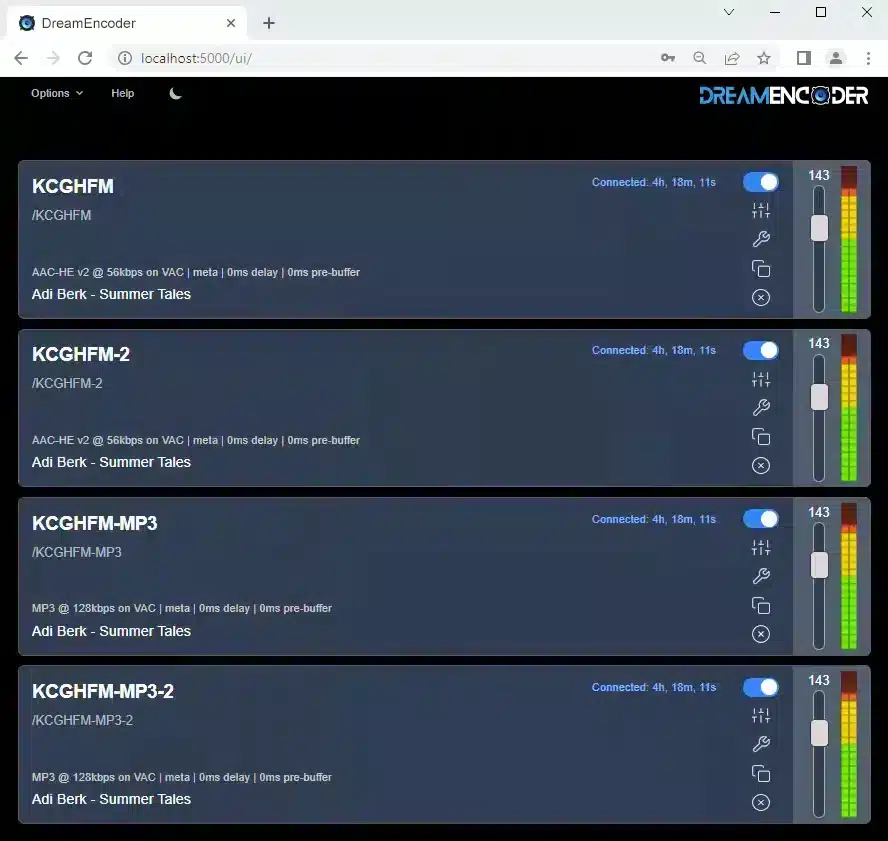Click the copy icon for KCGHFM

pyautogui.click(x=761, y=268)
